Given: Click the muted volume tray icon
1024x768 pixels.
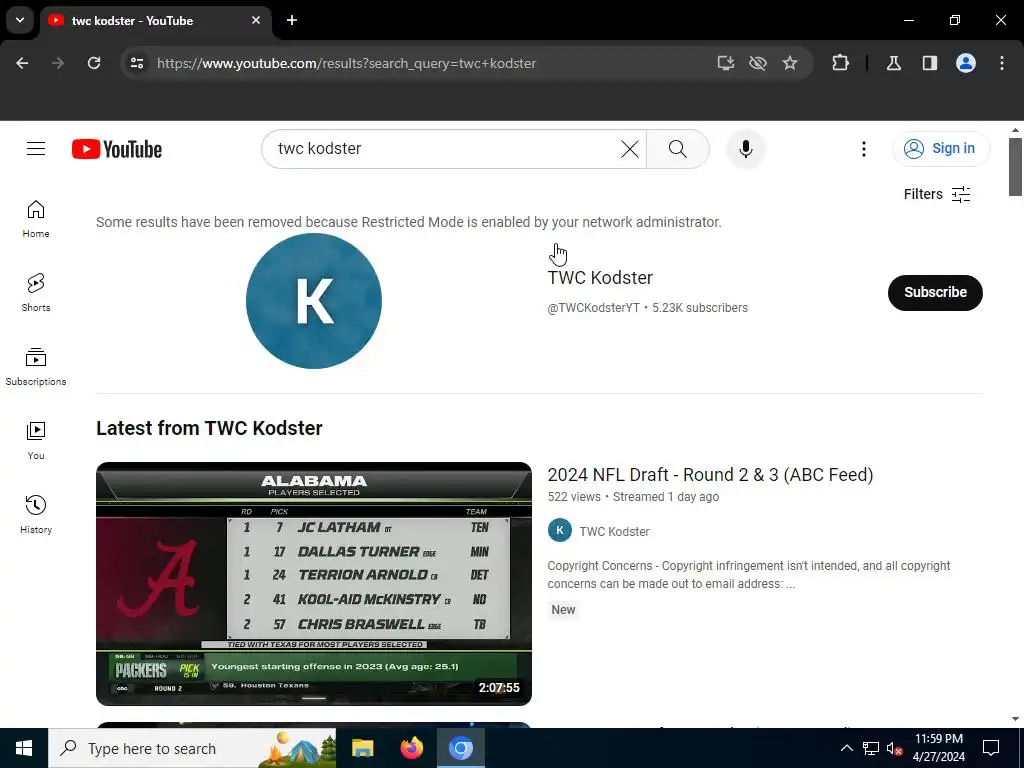Looking at the screenshot, I should pyautogui.click(x=895, y=748).
